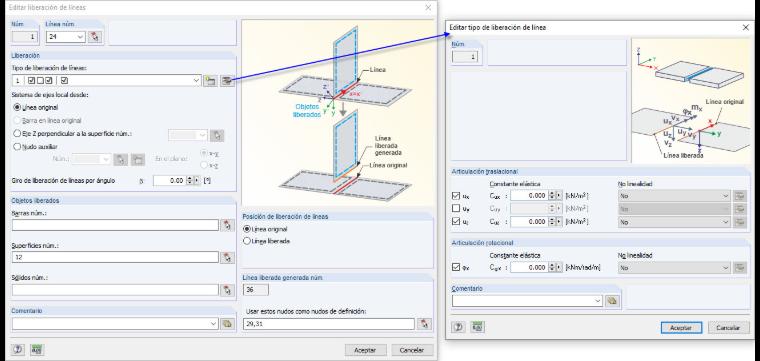760x361 pixels.
Task: Open comment library in the line release dialog
Action: pos(227,324)
